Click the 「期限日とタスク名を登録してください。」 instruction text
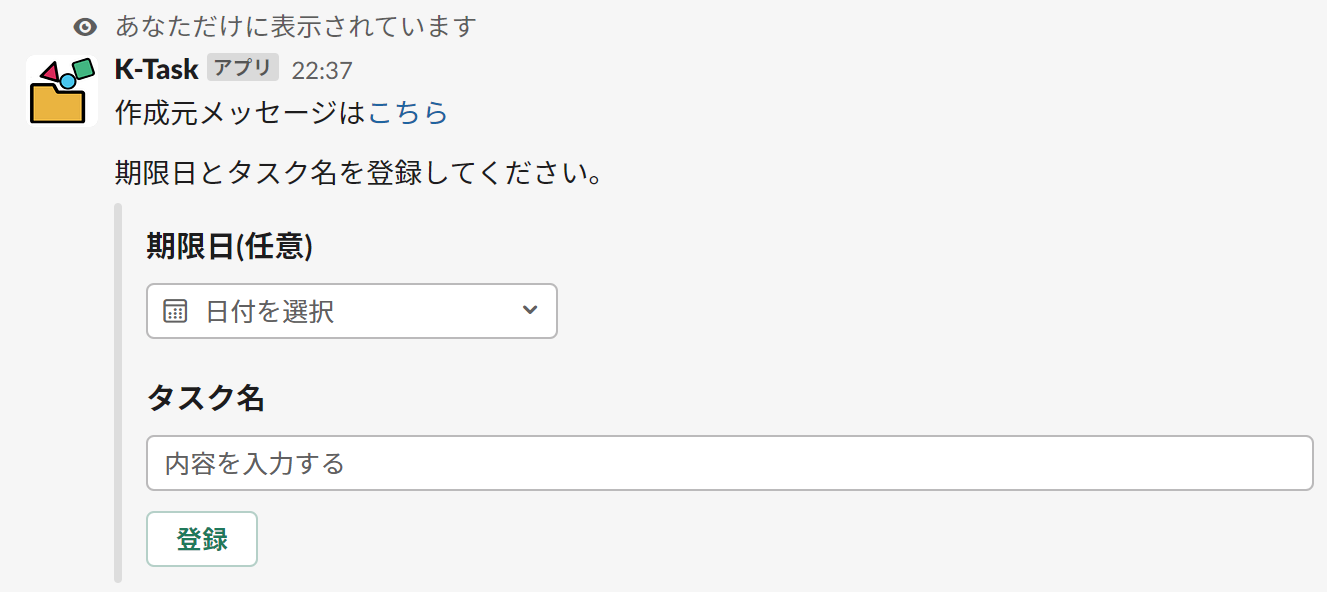1327x592 pixels. [358, 172]
